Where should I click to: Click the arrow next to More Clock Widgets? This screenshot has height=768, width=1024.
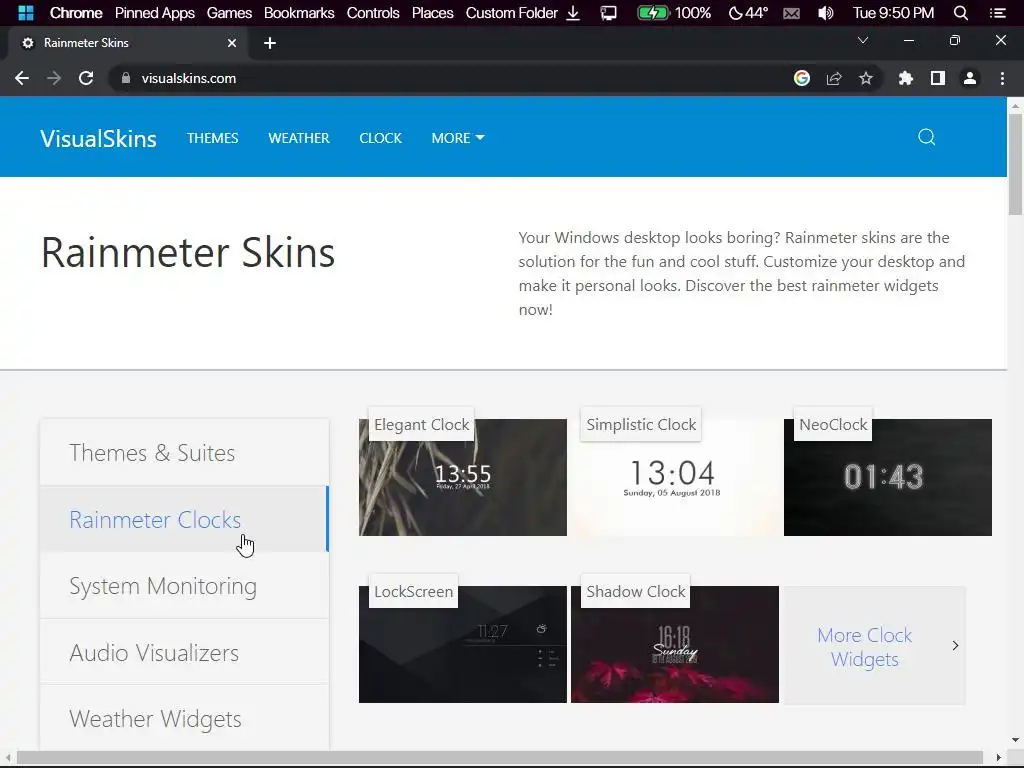pyautogui.click(x=955, y=646)
